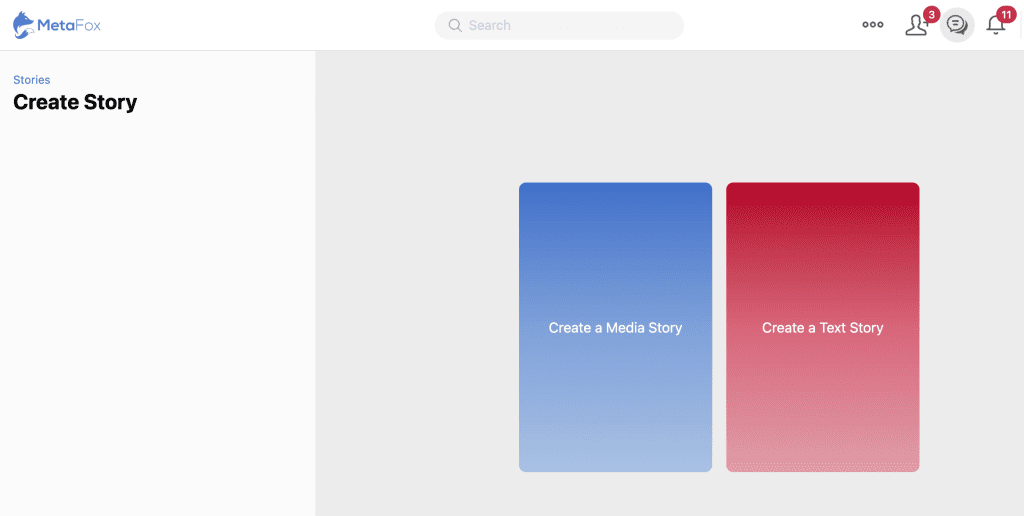Click the red badge showing 3
Screen dimensions: 1024x516
pos(931,14)
